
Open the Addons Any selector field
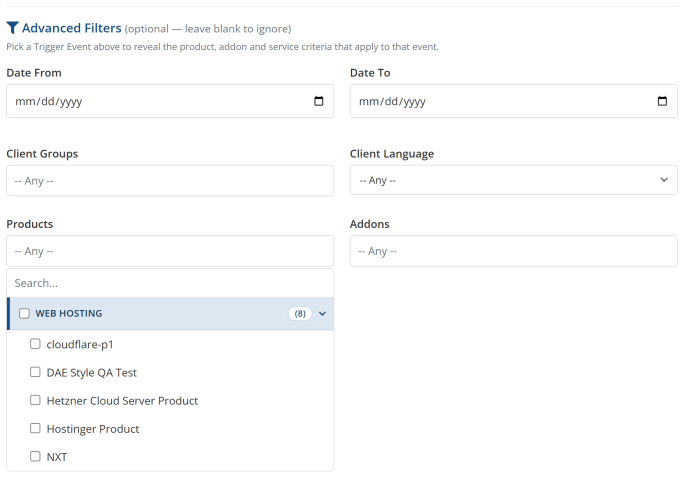(x=513, y=251)
